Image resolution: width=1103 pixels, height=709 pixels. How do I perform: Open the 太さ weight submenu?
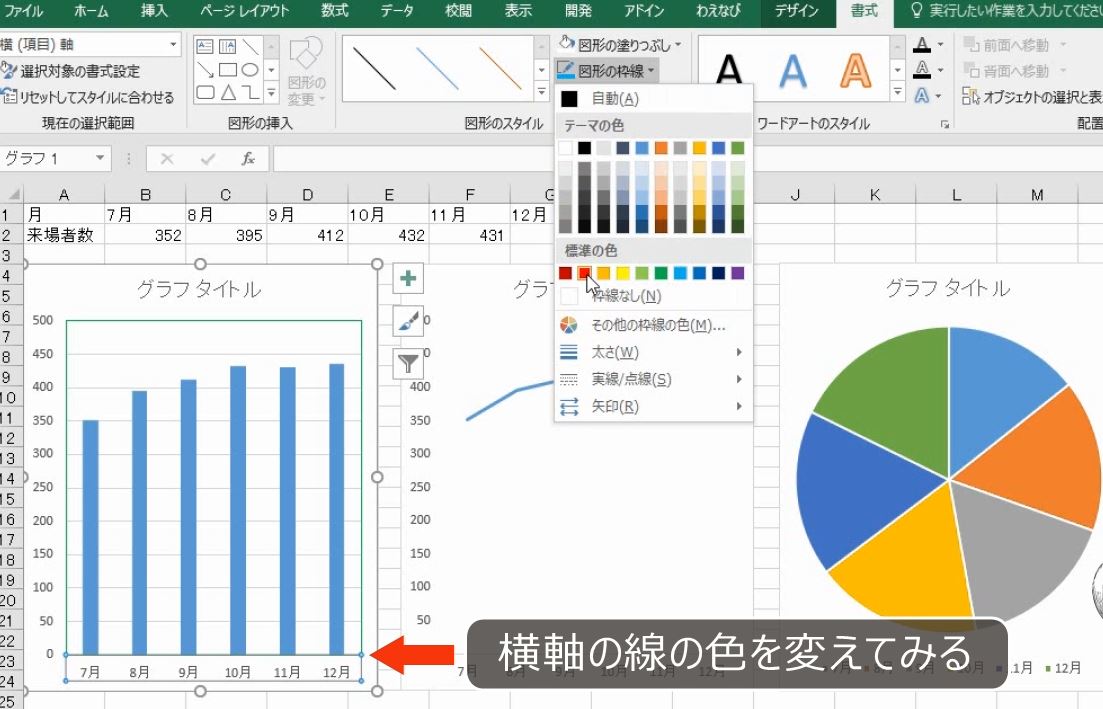click(x=653, y=352)
